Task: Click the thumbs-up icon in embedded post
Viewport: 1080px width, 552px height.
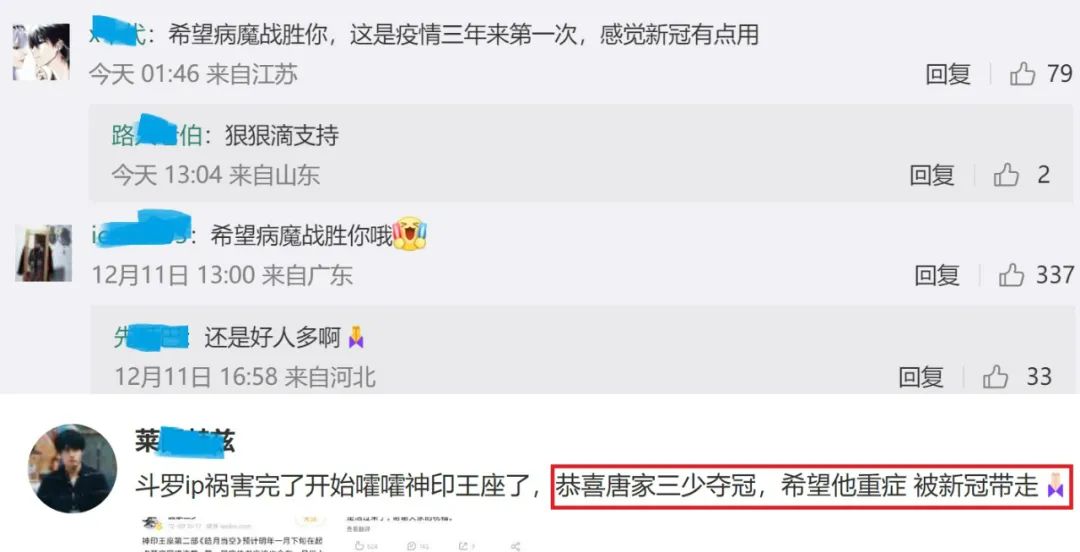Action: coord(360,546)
